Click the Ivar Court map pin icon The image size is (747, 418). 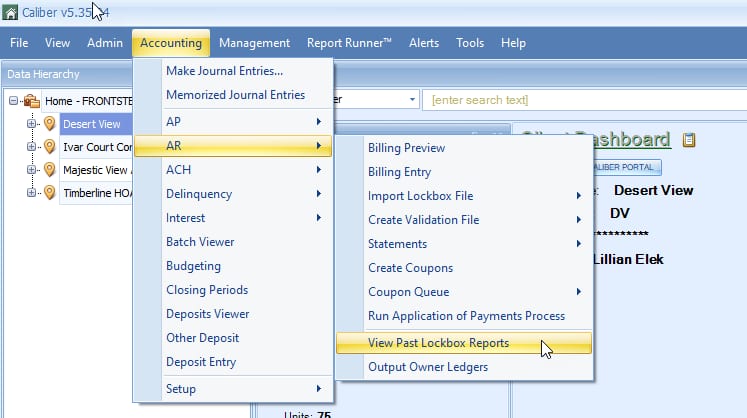pyautogui.click(x=50, y=146)
